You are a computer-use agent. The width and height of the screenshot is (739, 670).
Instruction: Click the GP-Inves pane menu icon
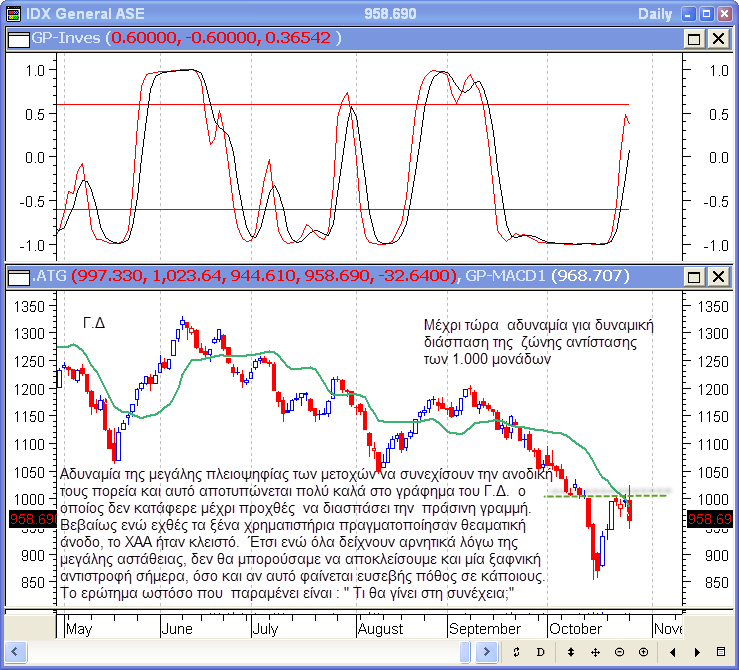pos(18,38)
